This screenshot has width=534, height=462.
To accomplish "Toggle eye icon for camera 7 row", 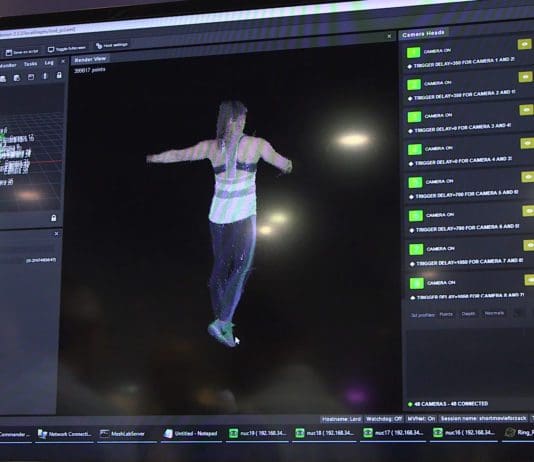I will pos(529,245).
